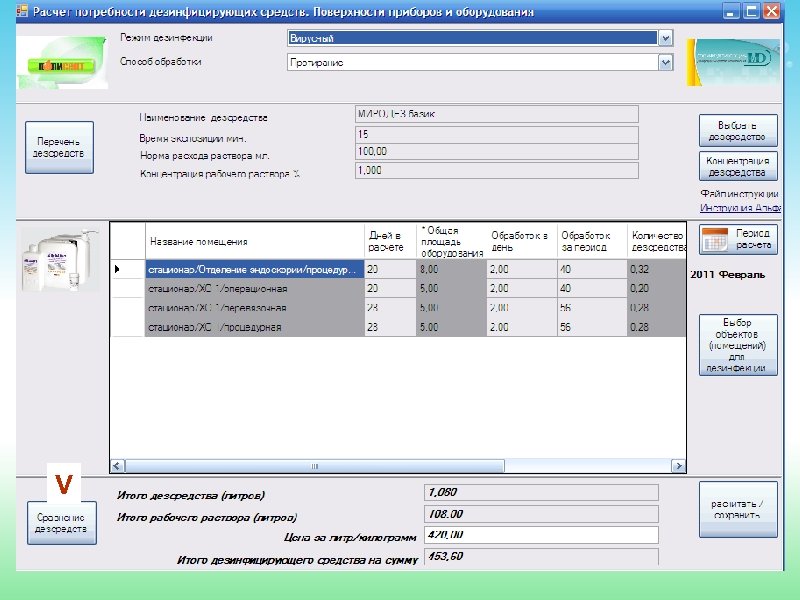The width and height of the screenshot is (800, 600).
Task: Click the horizontal scrollbar right arrow
Action: click(x=679, y=466)
